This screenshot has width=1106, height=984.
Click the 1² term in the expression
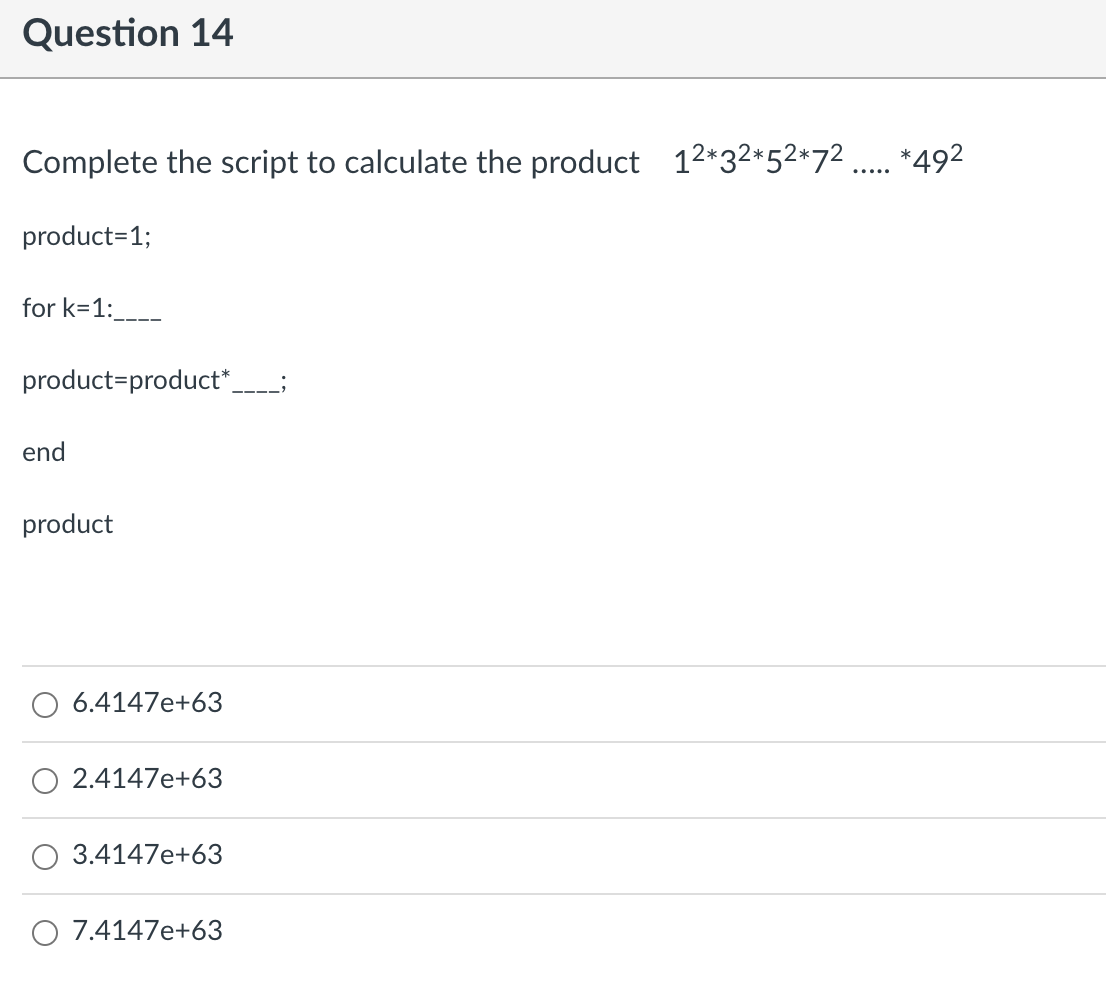(689, 160)
